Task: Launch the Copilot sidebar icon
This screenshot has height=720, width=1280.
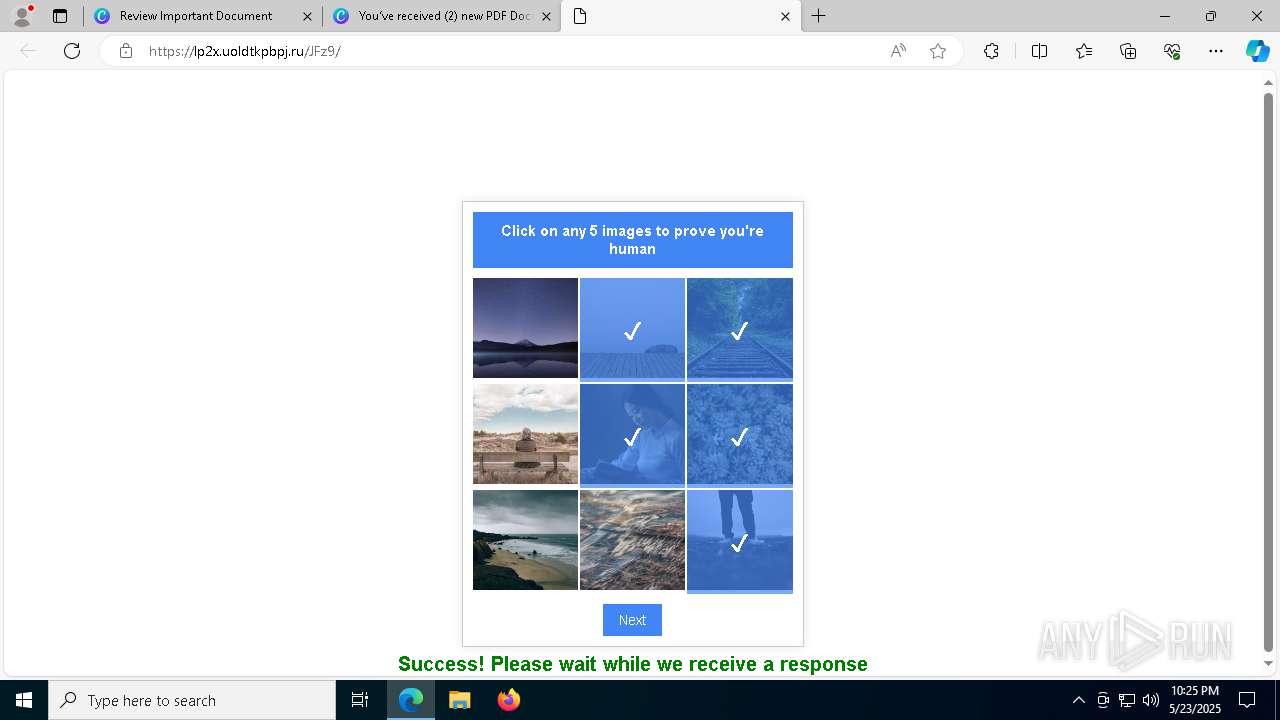Action: [x=1257, y=51]
